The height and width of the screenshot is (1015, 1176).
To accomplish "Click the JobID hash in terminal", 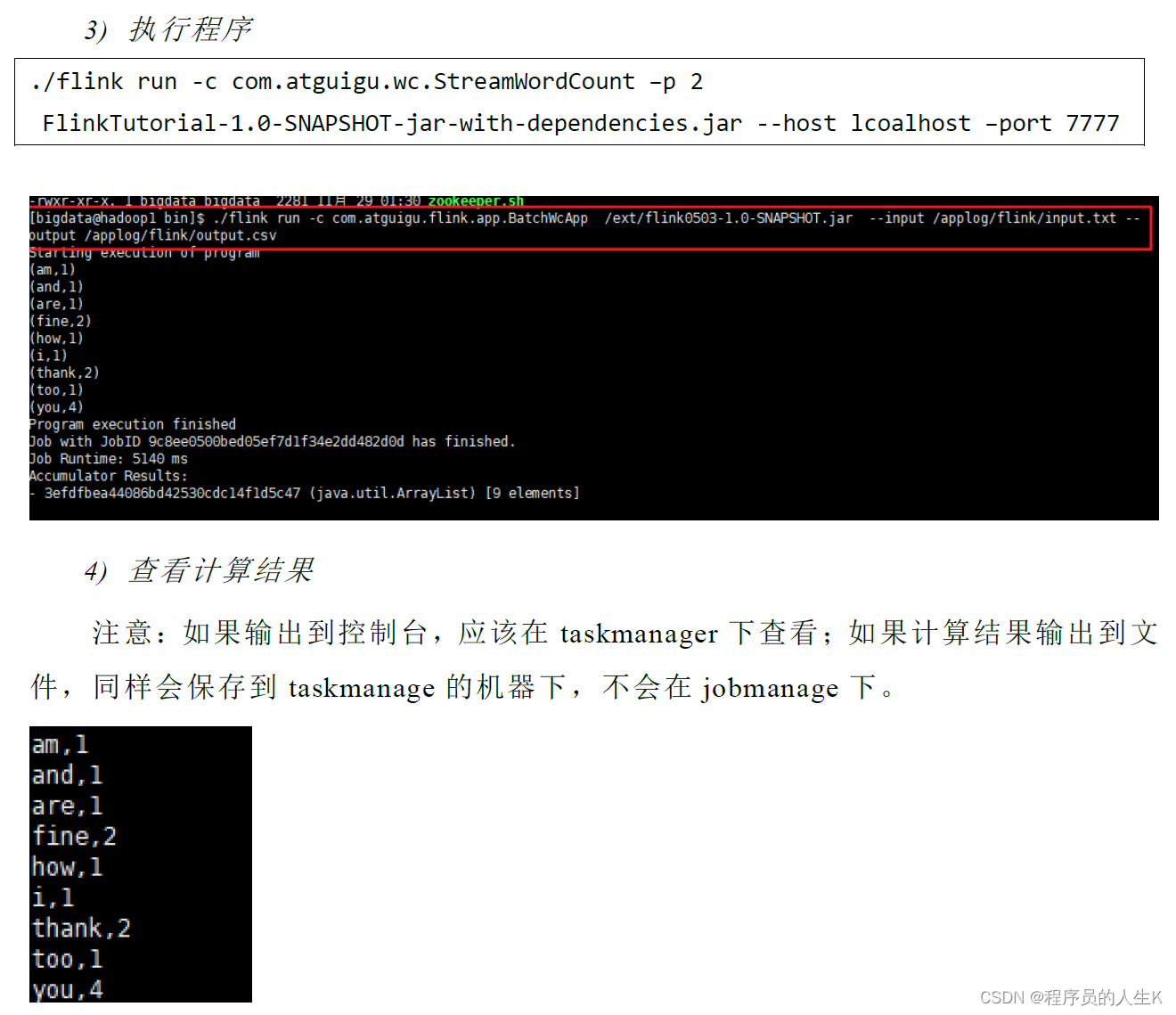I will (x=276, y=441).
